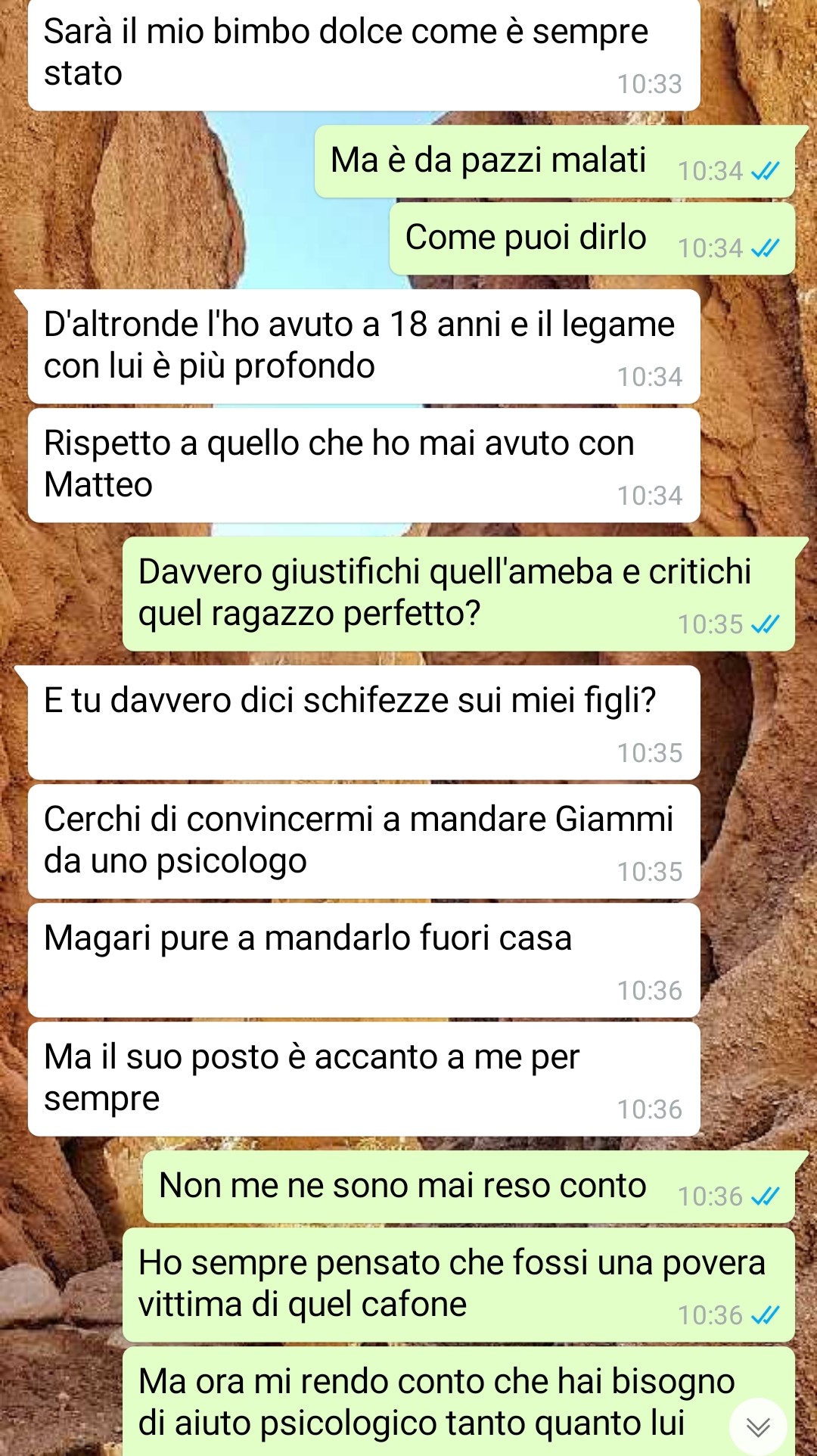The height and width of the screenshot is (1456, 817).
Task: Tap read-receipt ticks on 'Ma è da pazzi malati'
Action: pyautogui.click(x=765, y=172)
